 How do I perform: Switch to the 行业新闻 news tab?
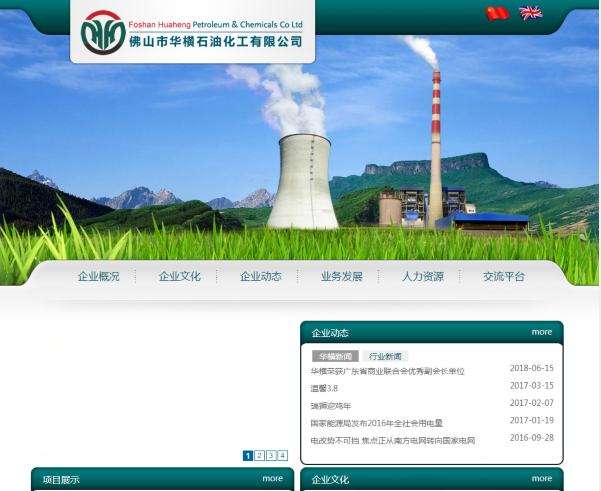pyautogui.click(x=385, y=356)
